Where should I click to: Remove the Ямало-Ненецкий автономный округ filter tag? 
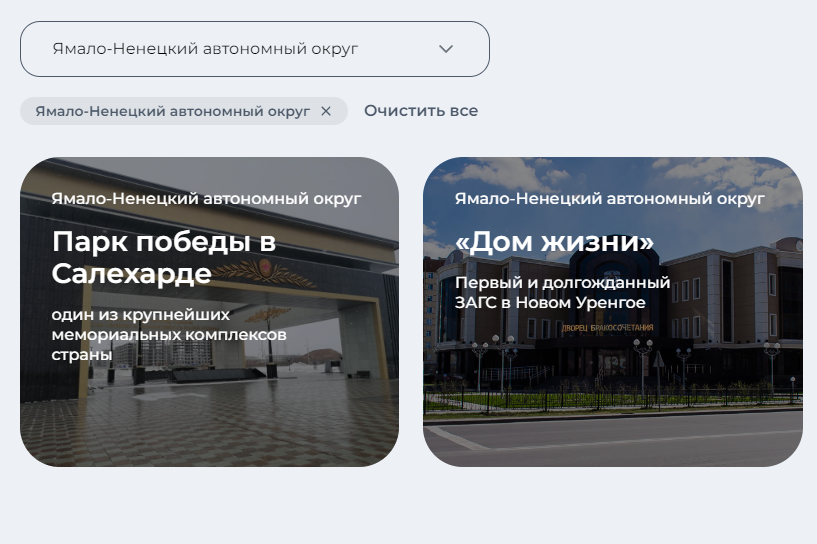pos(326,111)
